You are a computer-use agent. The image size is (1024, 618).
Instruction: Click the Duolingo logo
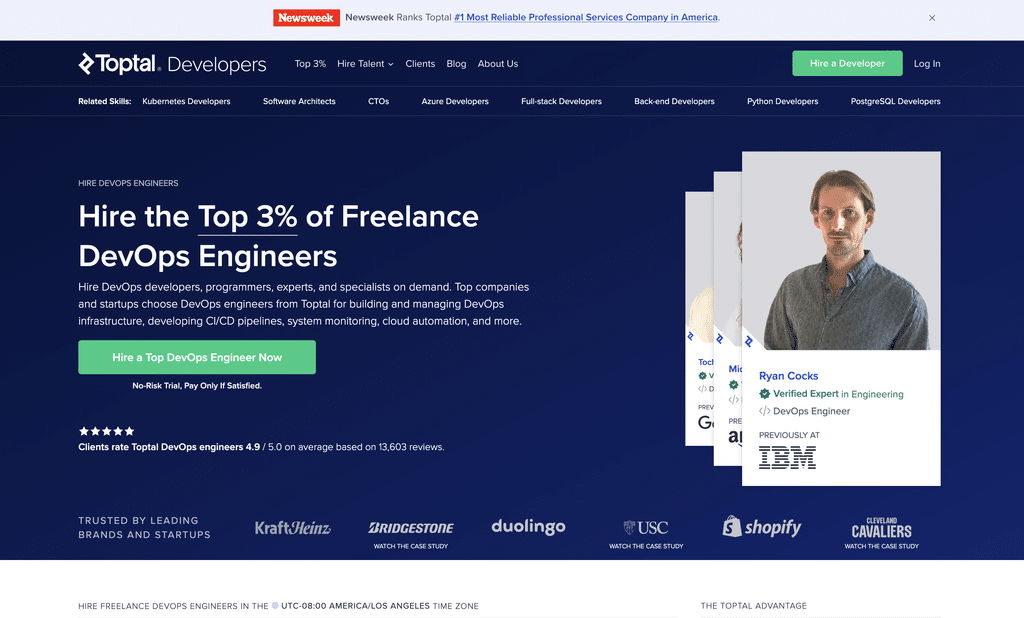point(528,527)
